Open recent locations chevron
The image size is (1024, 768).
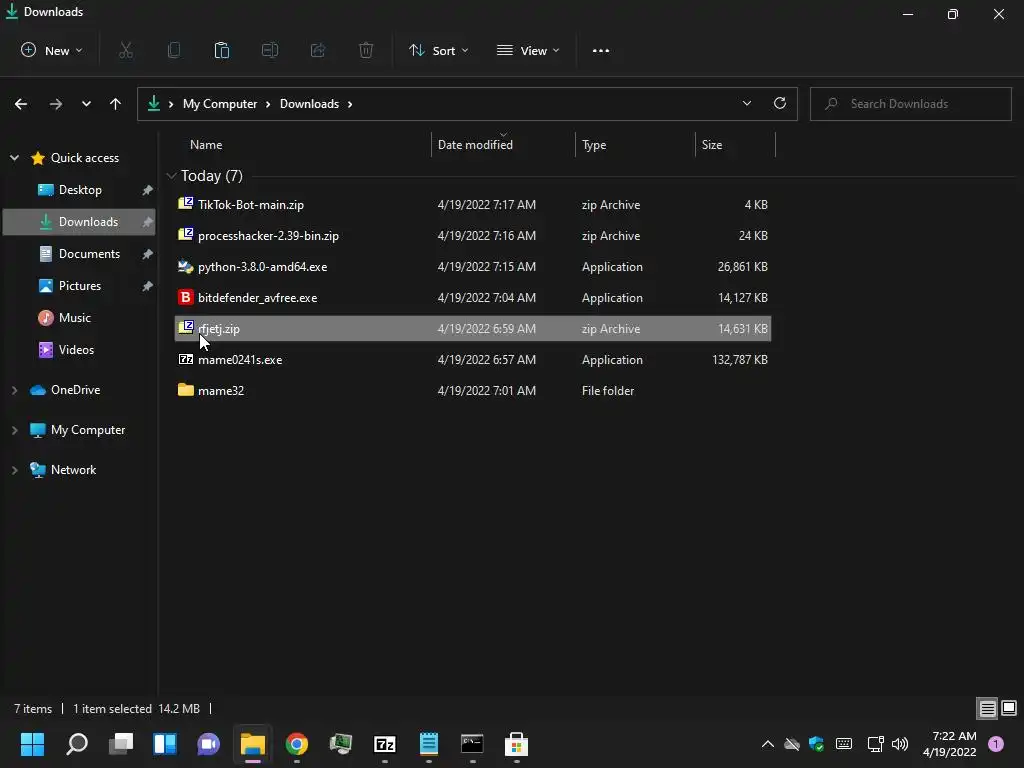click(86, 104)
